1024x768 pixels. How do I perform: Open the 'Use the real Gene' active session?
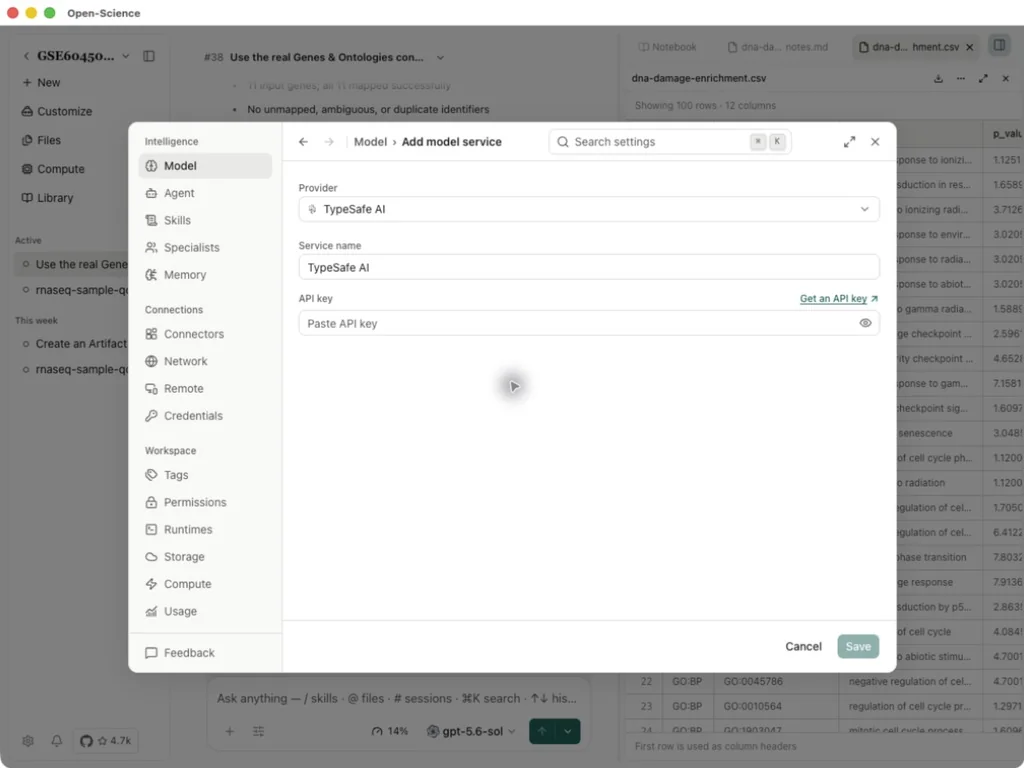(x=72, y=264)
